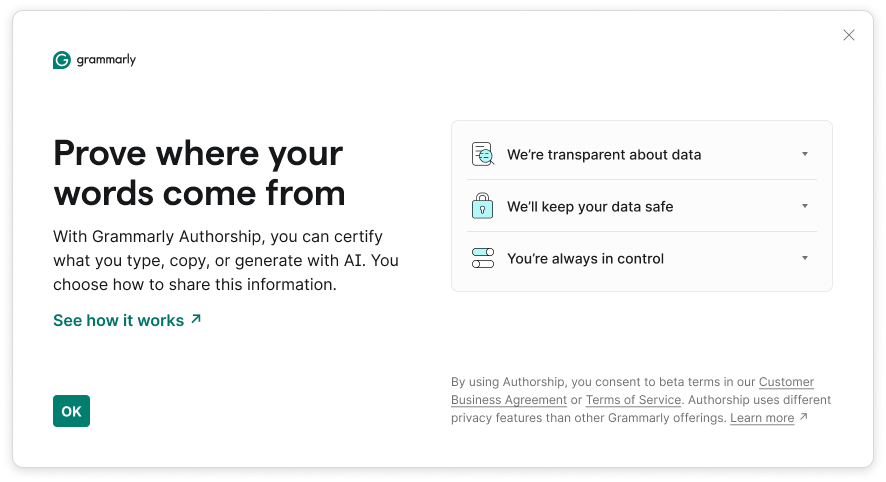Image resolution: width=886 pixels, height=482 pixels.
Task: Expand the transparent about data arrow
Action: [x=805, y=155]
